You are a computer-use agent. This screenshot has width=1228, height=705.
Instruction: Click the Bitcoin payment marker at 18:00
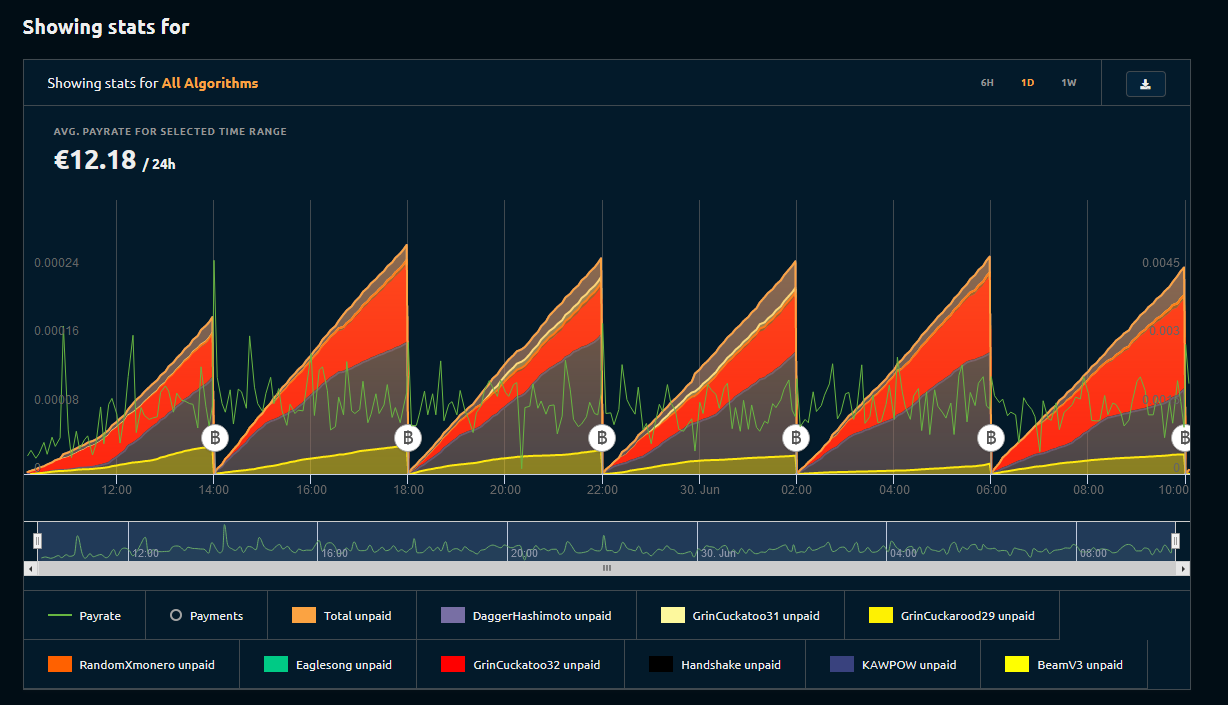click(x=408, y=438)
